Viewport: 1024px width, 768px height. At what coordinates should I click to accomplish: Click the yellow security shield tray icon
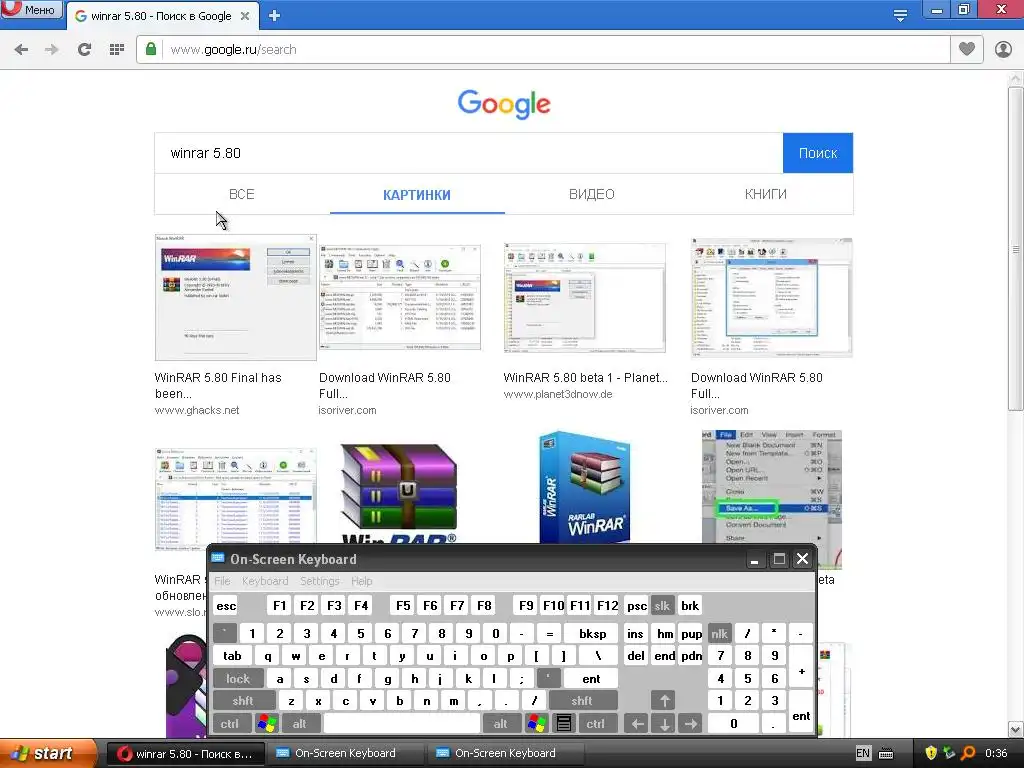[x=931, y=753]
